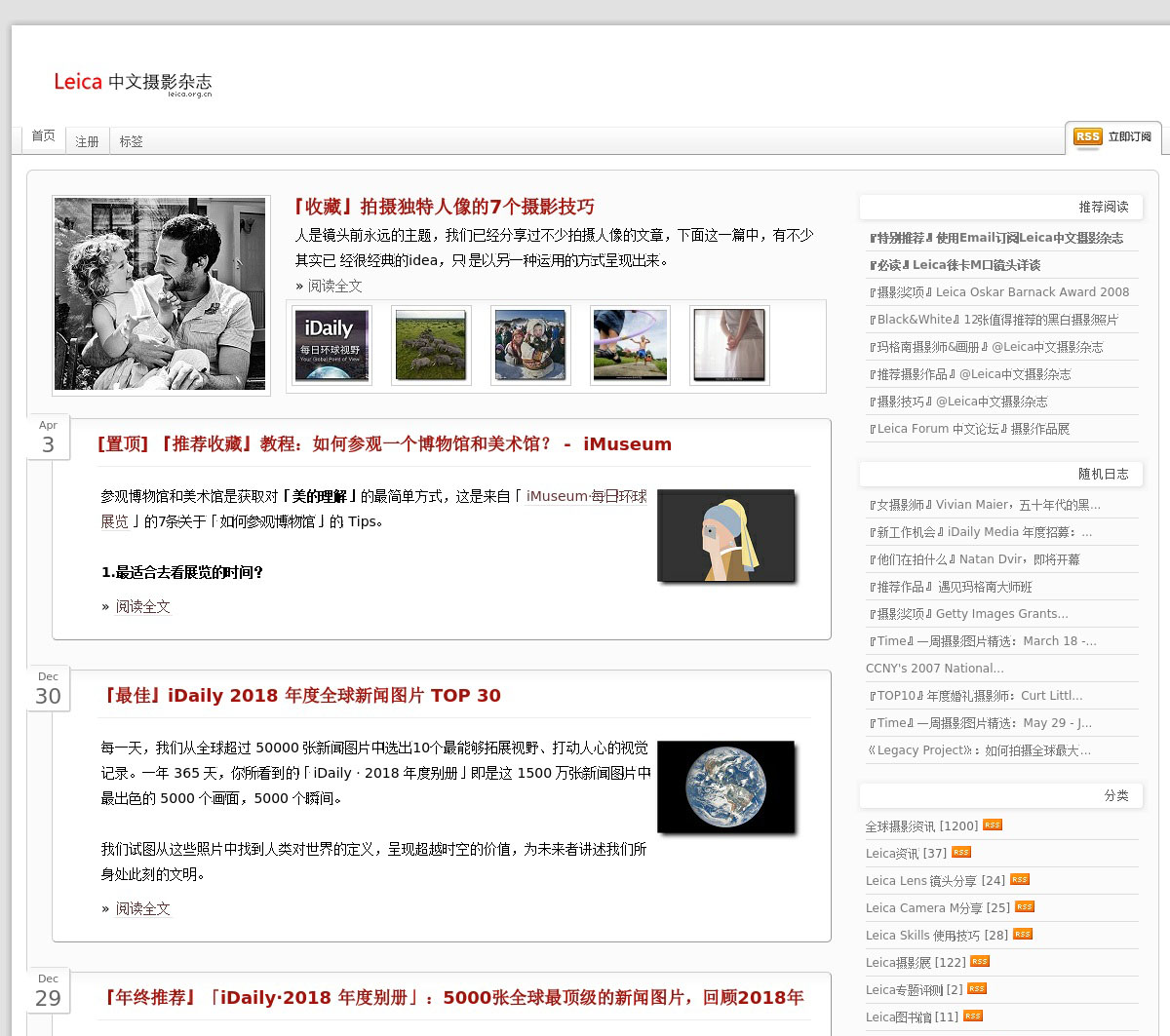Image resolution: width=1170 pixels, height=1036 pixels.
Task: Open RSS feed for Leica Lens 镜头分享
Action: pyautogui.click(x=1019, y=879)
